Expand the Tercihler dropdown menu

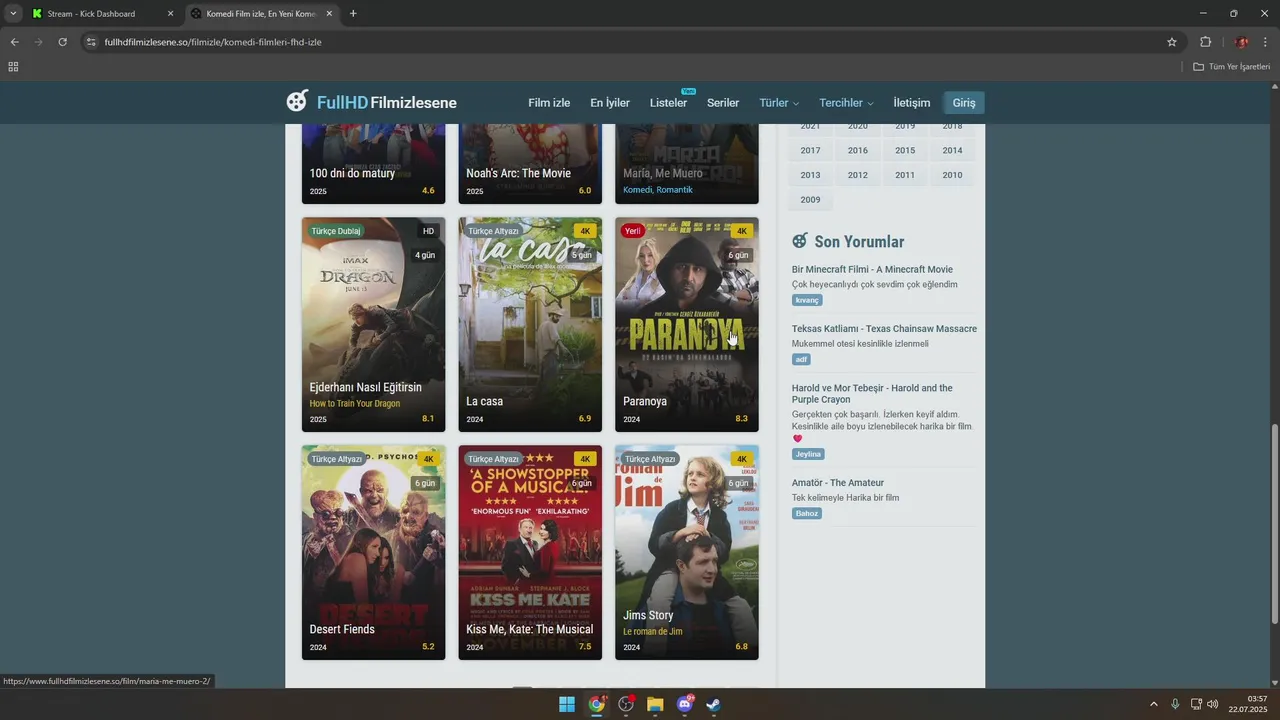click(x=846, y=103)
